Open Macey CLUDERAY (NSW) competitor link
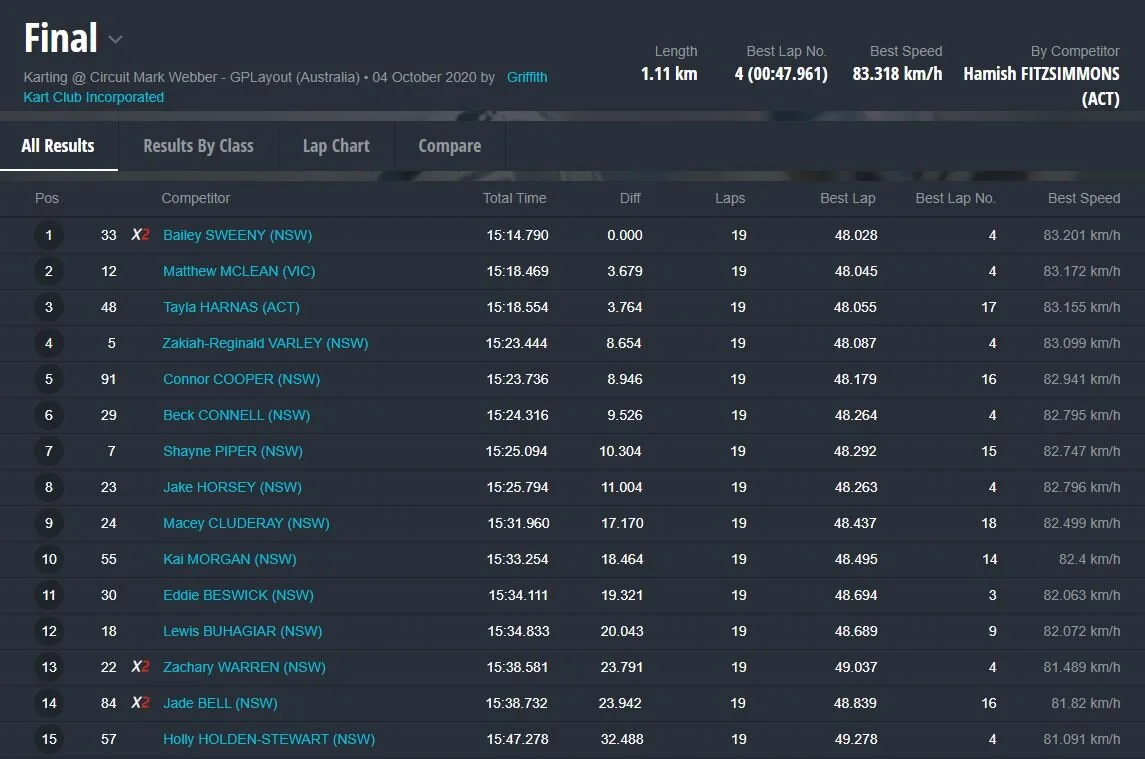 pos(246,523)
